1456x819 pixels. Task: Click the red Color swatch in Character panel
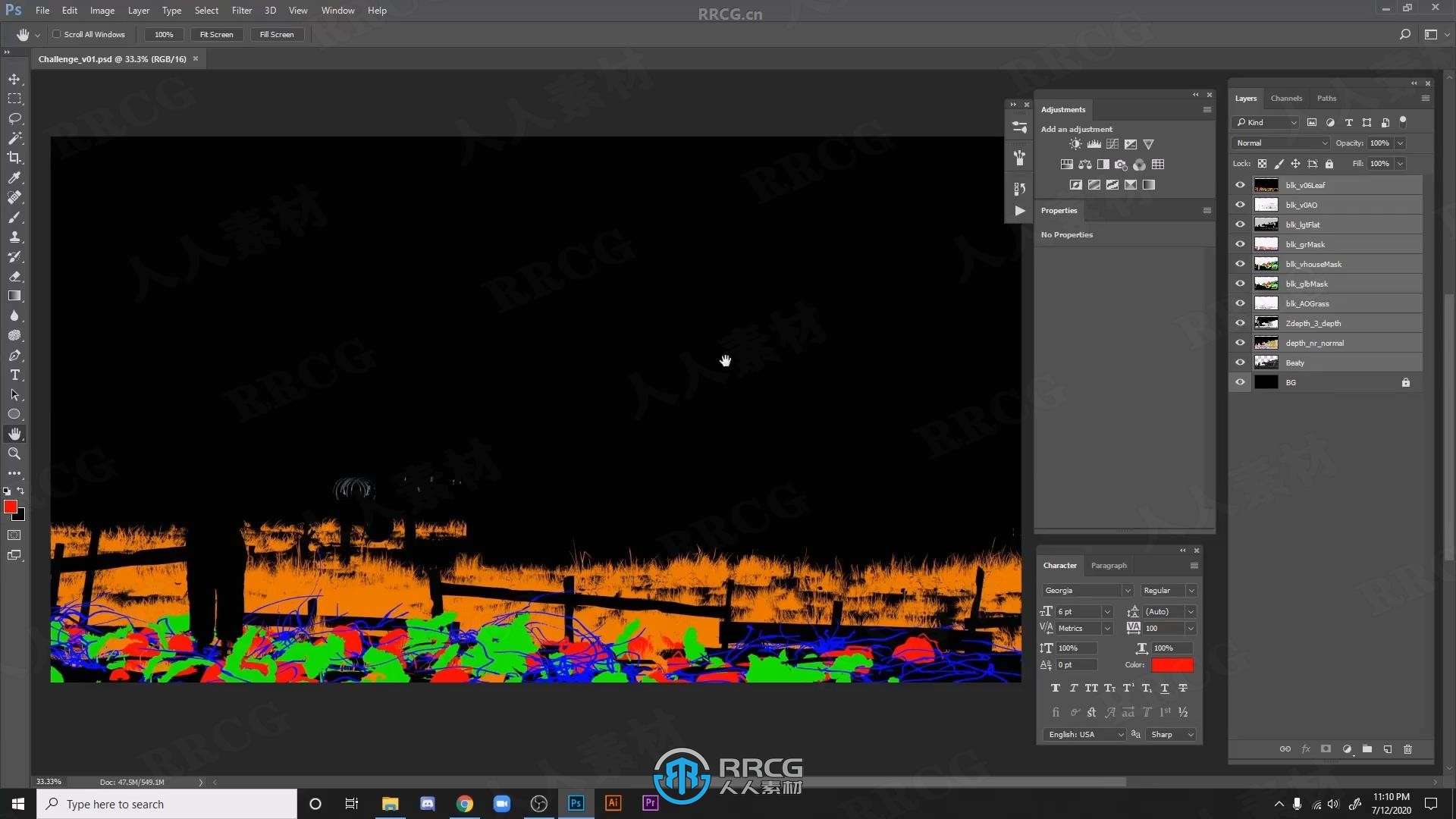1173,665
